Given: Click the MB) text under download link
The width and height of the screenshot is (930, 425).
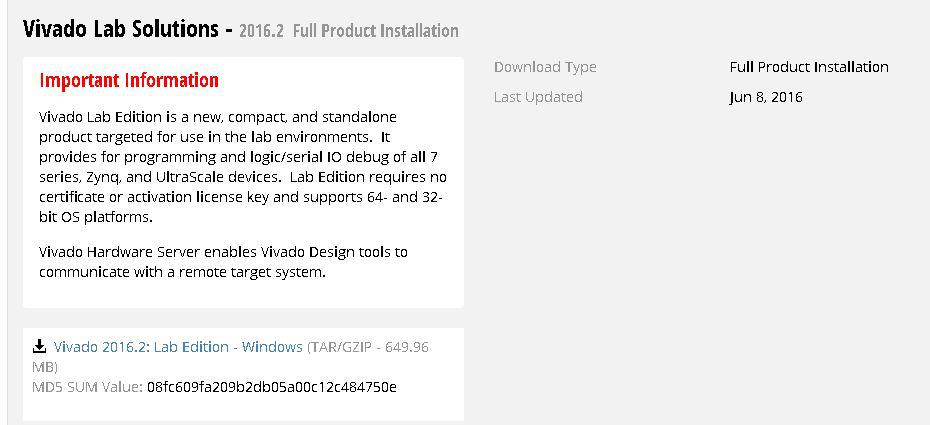Looking at the screenshot, I should point(44,367).
